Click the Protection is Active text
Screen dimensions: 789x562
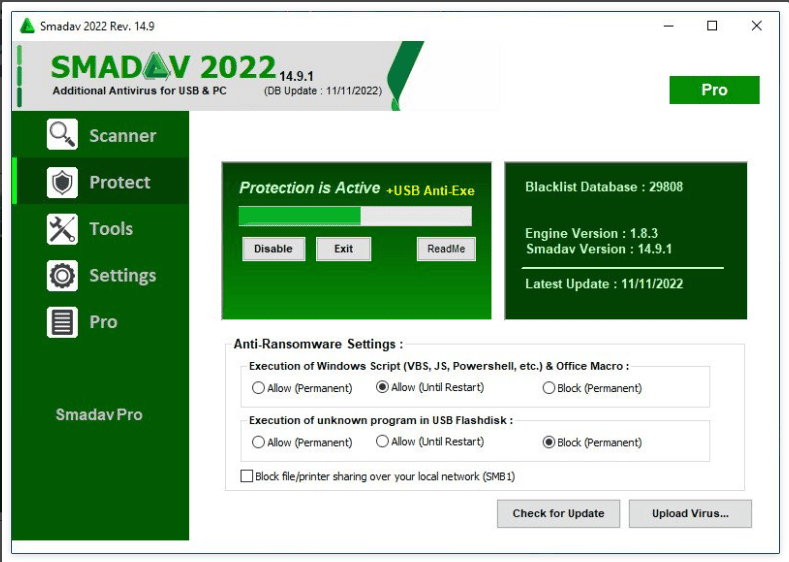(x=309, y=188)
